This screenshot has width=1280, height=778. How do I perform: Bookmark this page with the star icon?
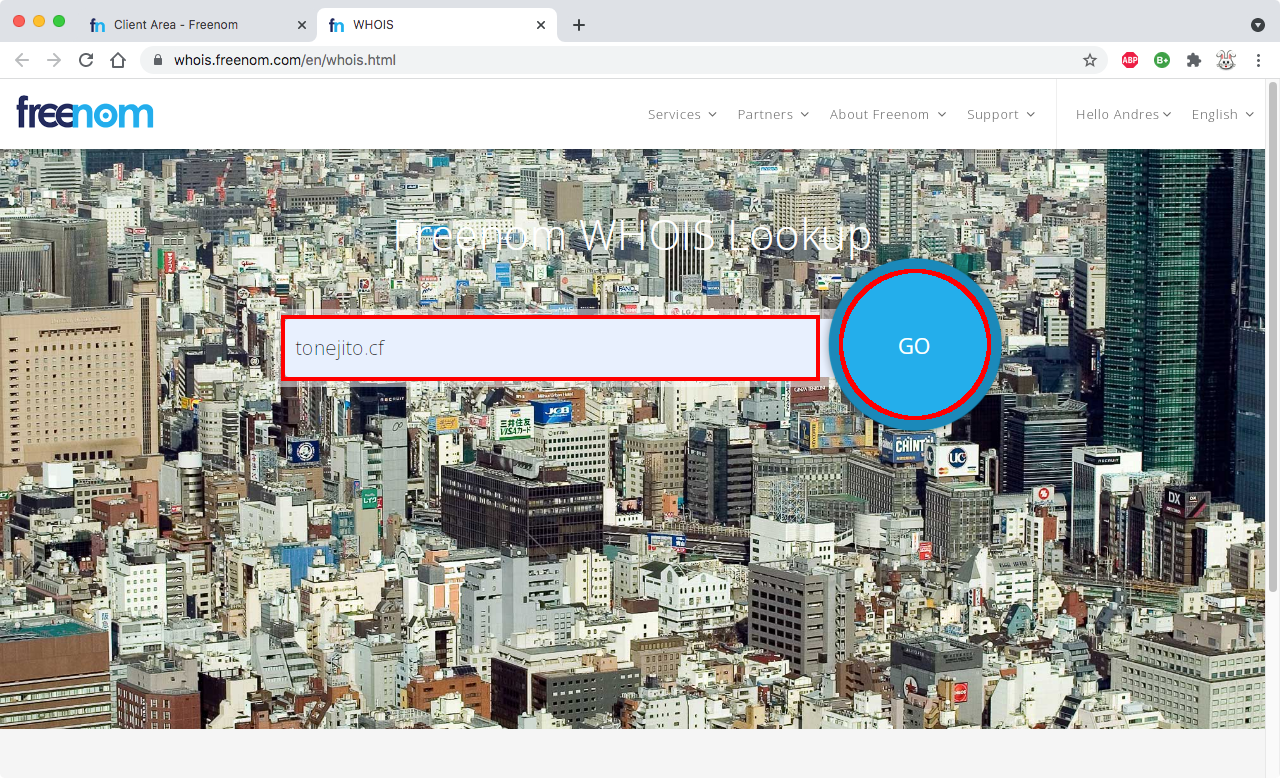pyautogui.click(x=1090, y=60)
